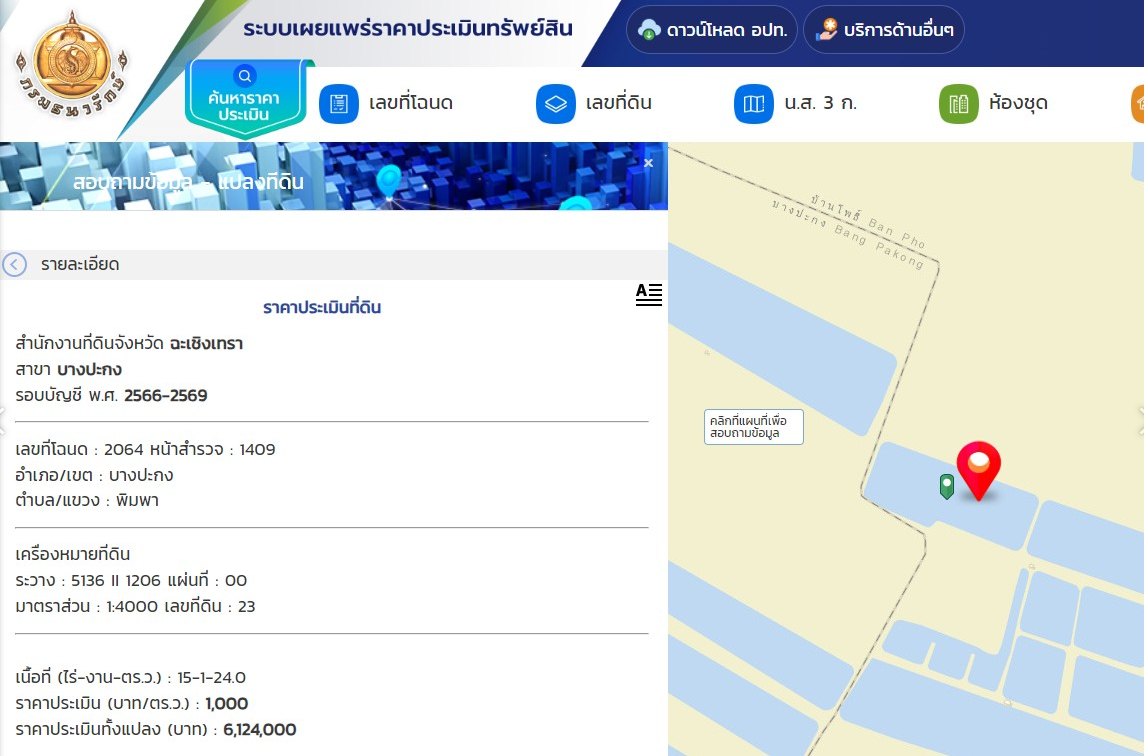Click the ตำบล/แขวง : พิมพา line
Screen dimensions: 1144x756
(x=87, y=501)
